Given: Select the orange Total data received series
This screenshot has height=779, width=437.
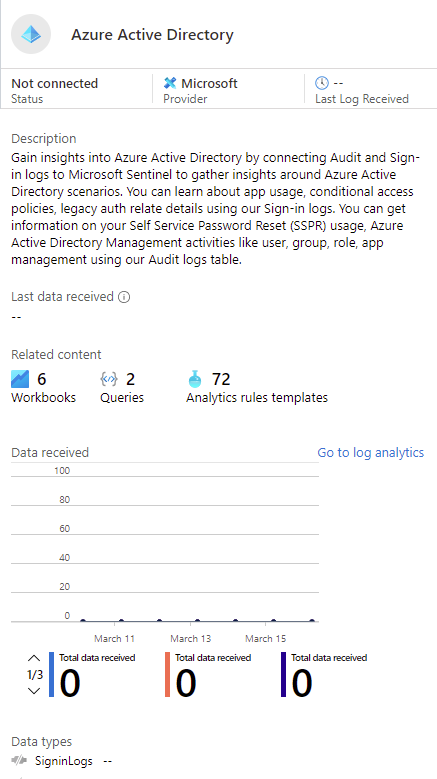Looking at the screenshot, I should (209, 675).
